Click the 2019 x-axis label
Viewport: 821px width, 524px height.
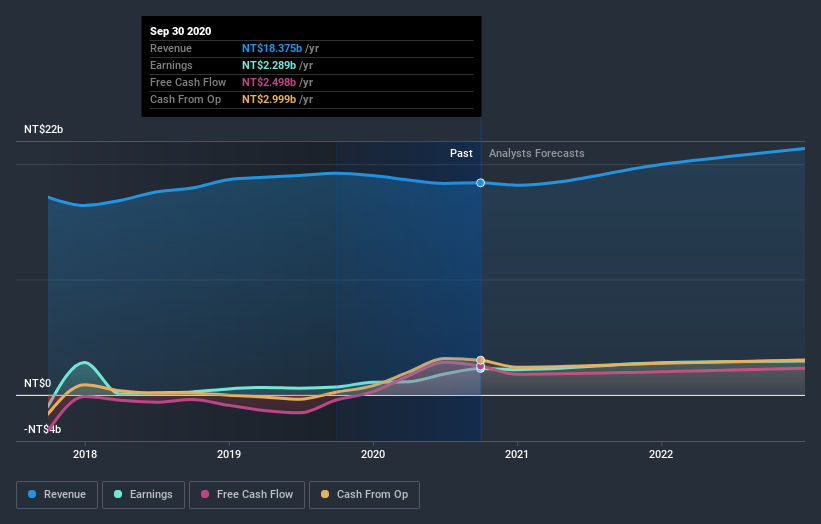[x=229, y=454]
